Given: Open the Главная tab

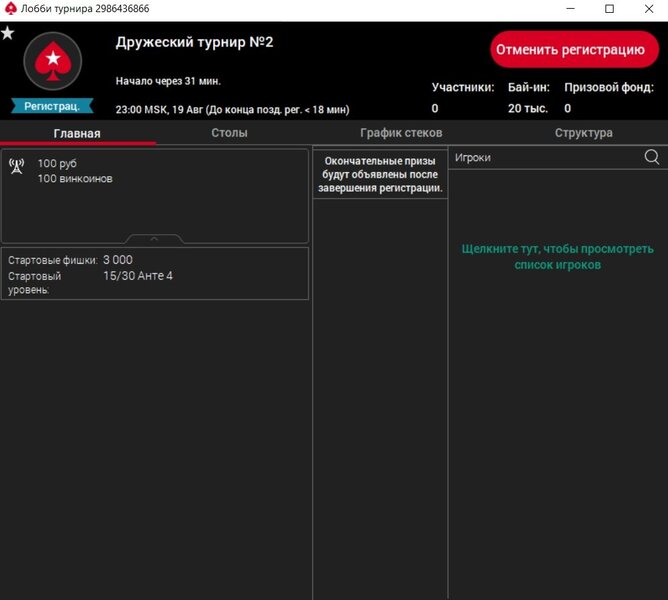Looking at the screenshot, I should pos(77,133).
